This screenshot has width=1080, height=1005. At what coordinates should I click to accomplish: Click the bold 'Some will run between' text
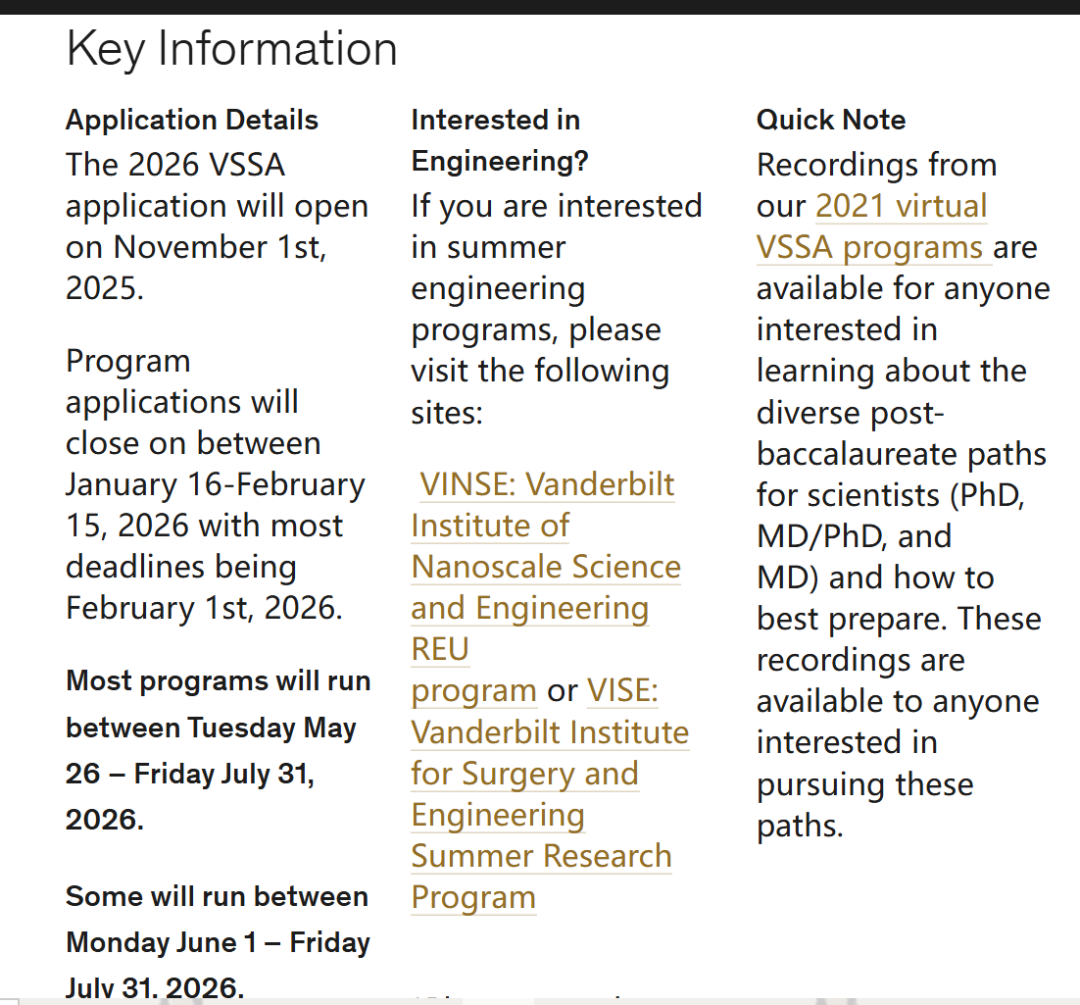216,897
